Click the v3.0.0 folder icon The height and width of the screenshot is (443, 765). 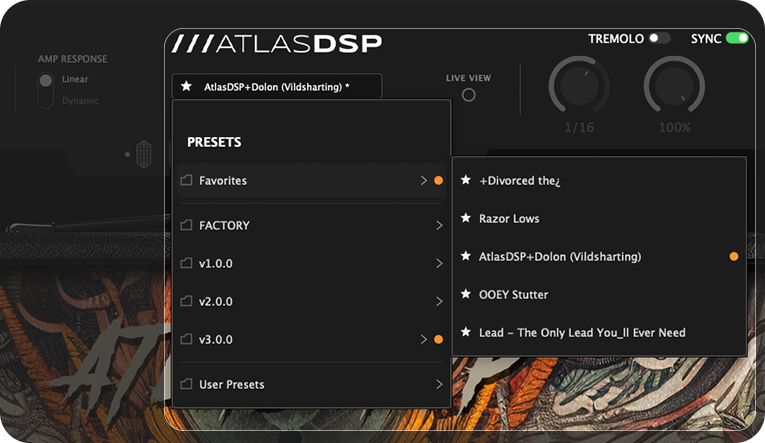coord(186,339)
